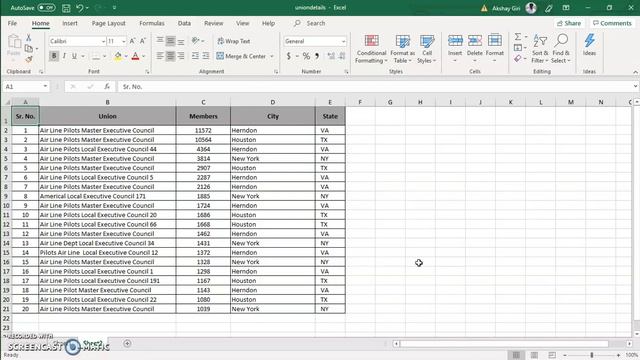Click the Ideas lightning icon
Image resolution: width=640 pixels, height=360 pixels.
589,41
